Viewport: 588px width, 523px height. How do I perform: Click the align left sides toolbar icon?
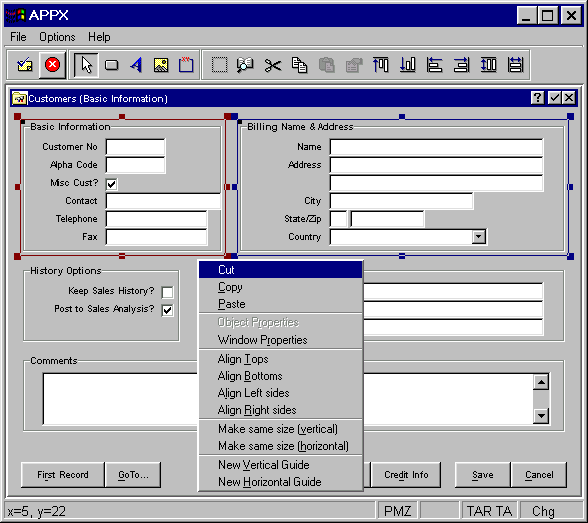435,65
